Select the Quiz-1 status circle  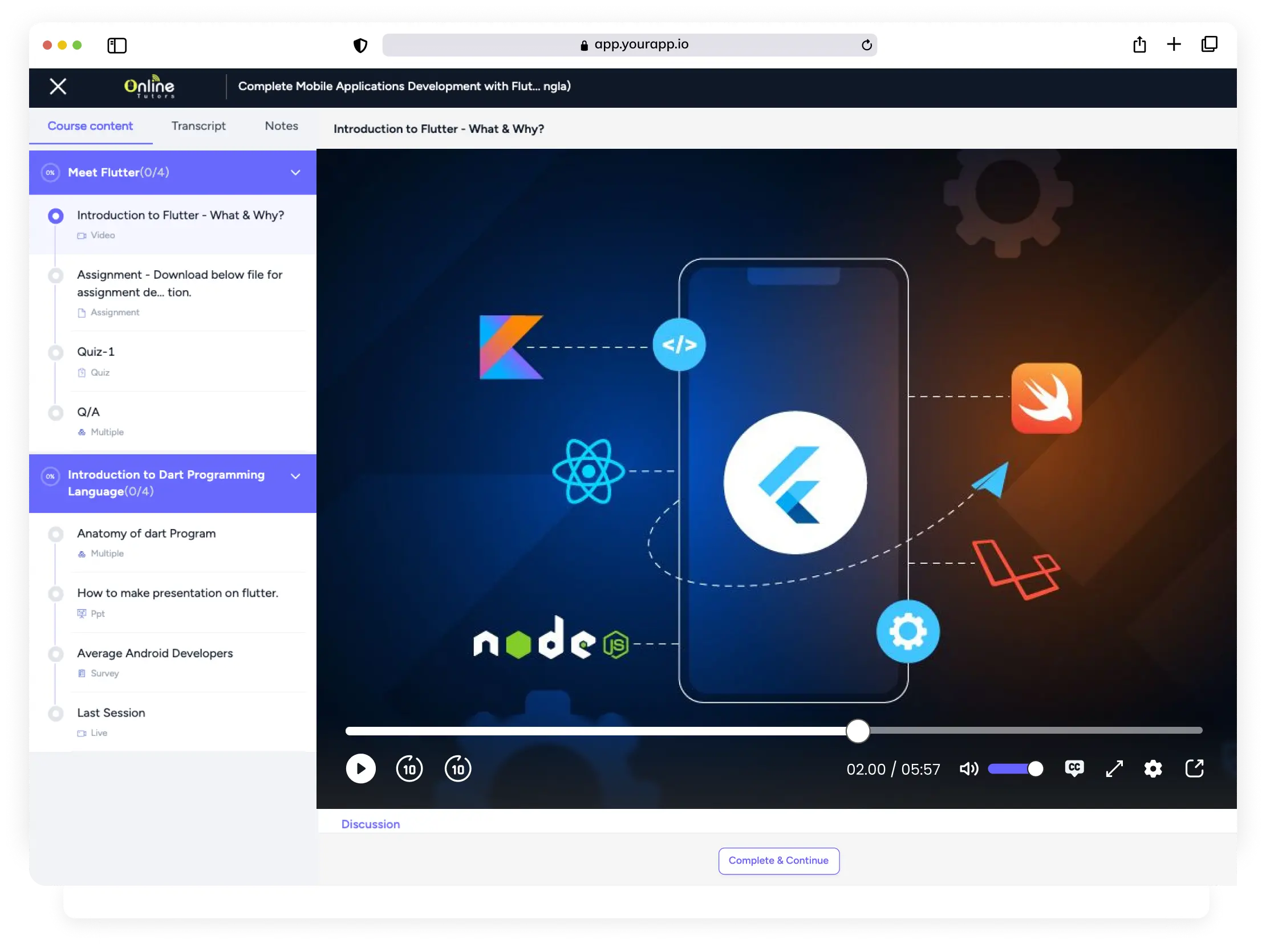55,352
